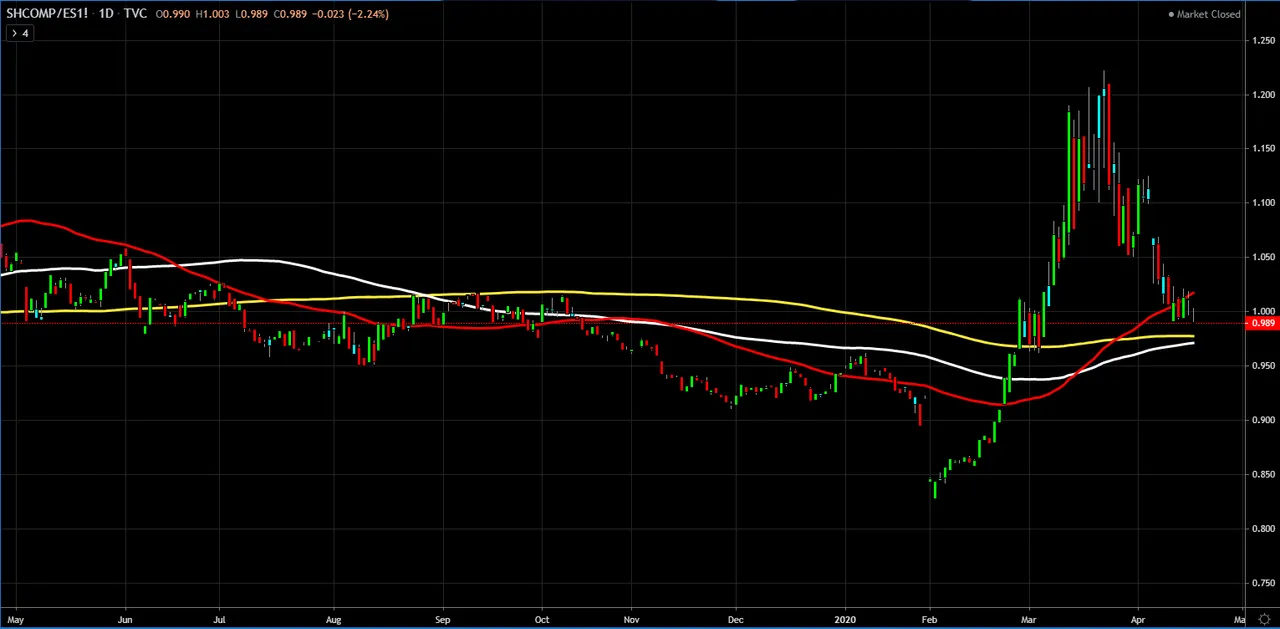Click the close value C0.989 in header
The width and height of the screenshot is (1280, 629).
(290, 14)
